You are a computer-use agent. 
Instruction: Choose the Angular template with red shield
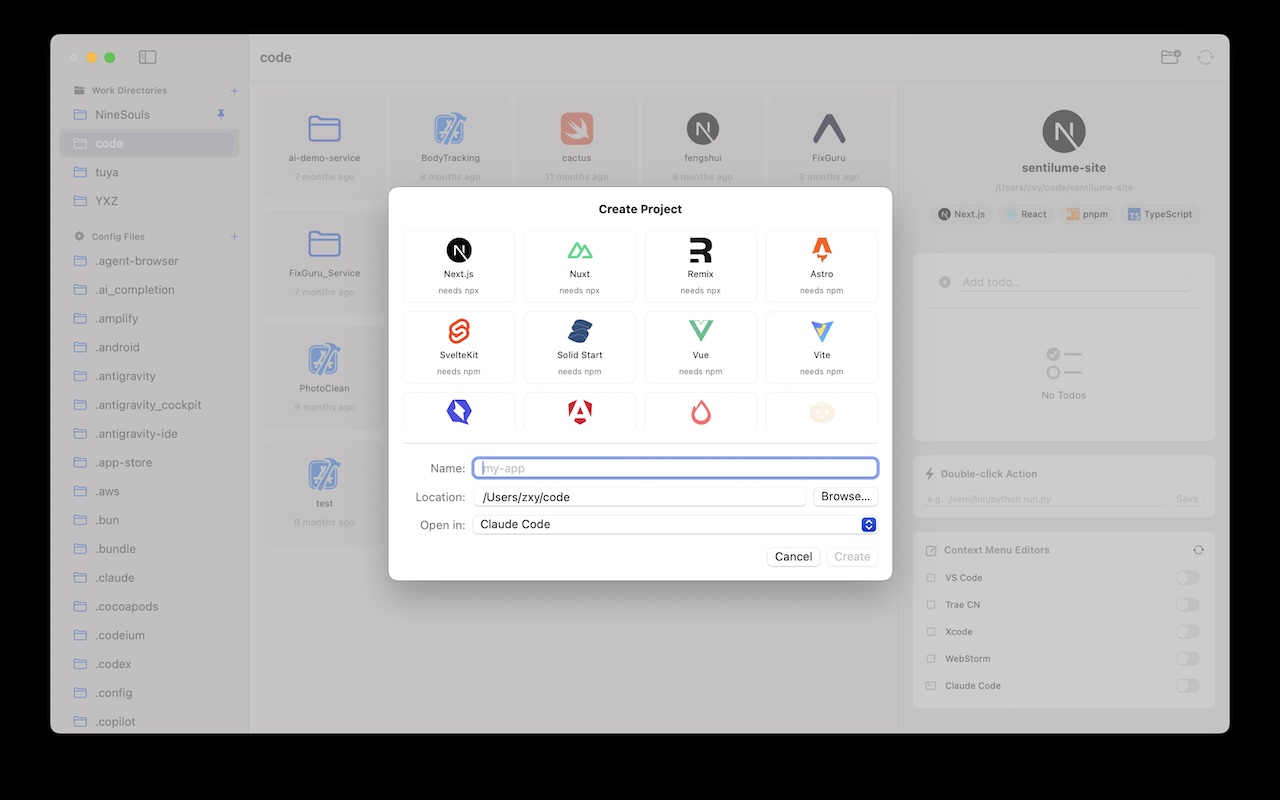coord(580,412)
